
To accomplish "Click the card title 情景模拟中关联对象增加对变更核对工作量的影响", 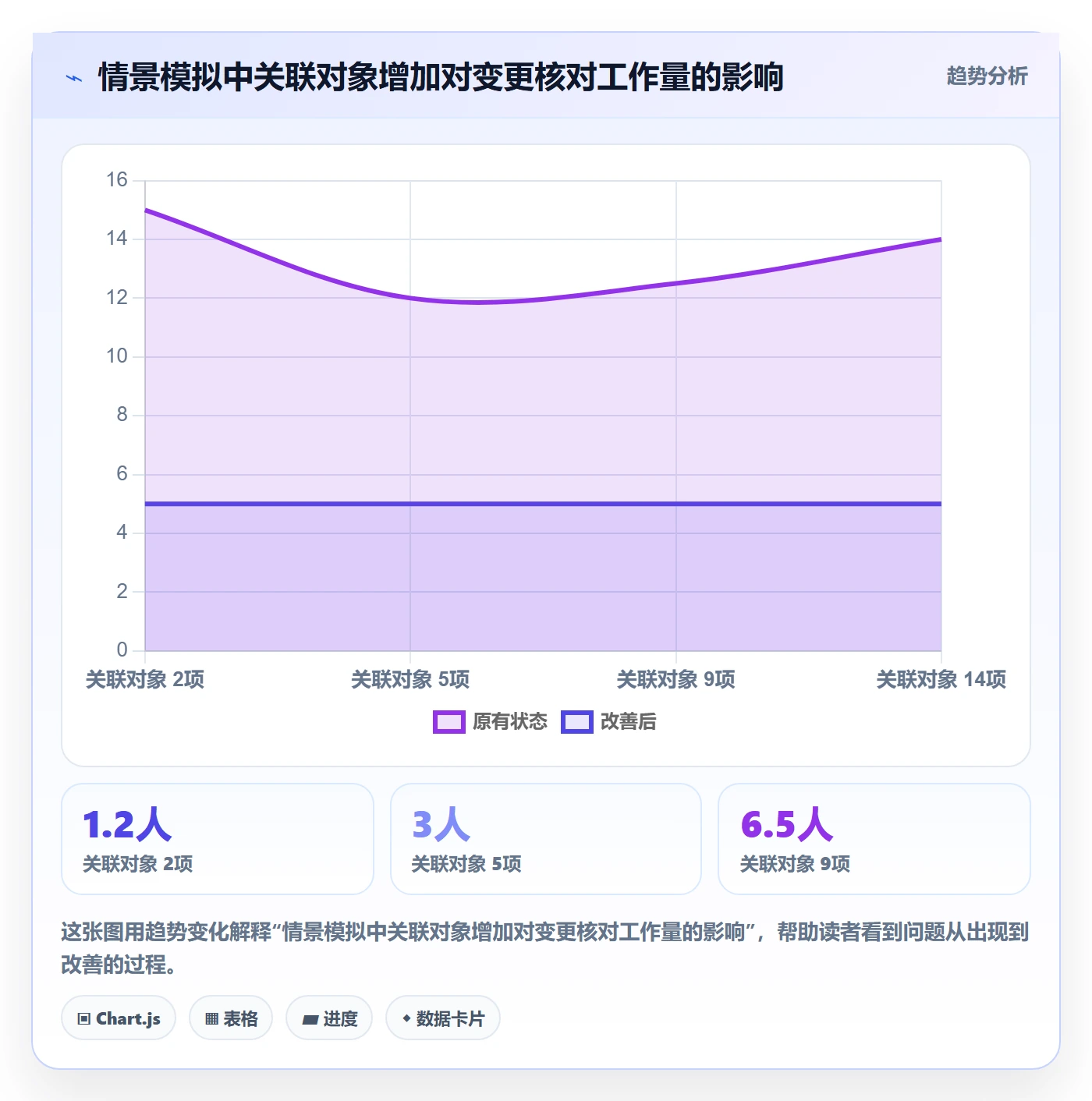I will coord(441,77).
